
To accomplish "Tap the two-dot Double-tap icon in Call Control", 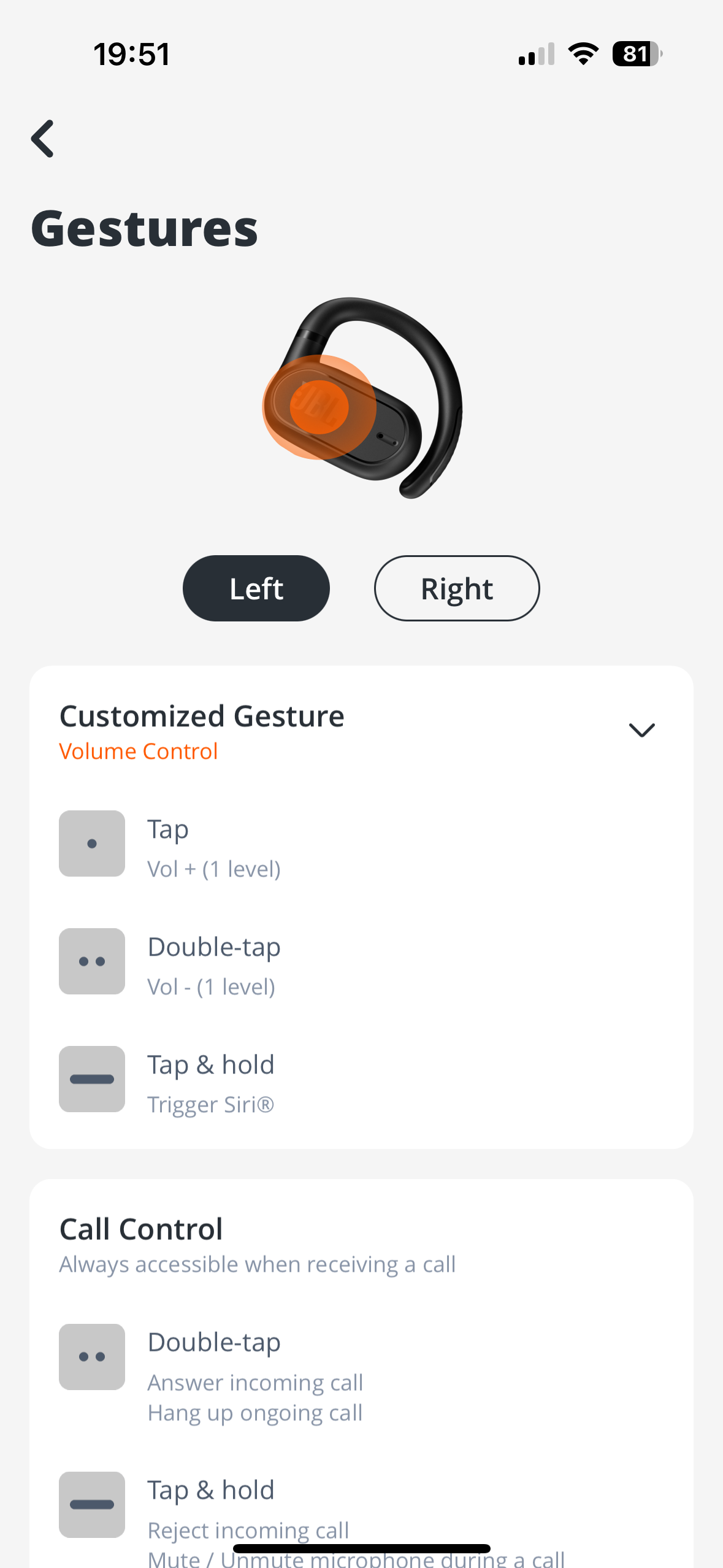I will click(x=92, y=1357).
